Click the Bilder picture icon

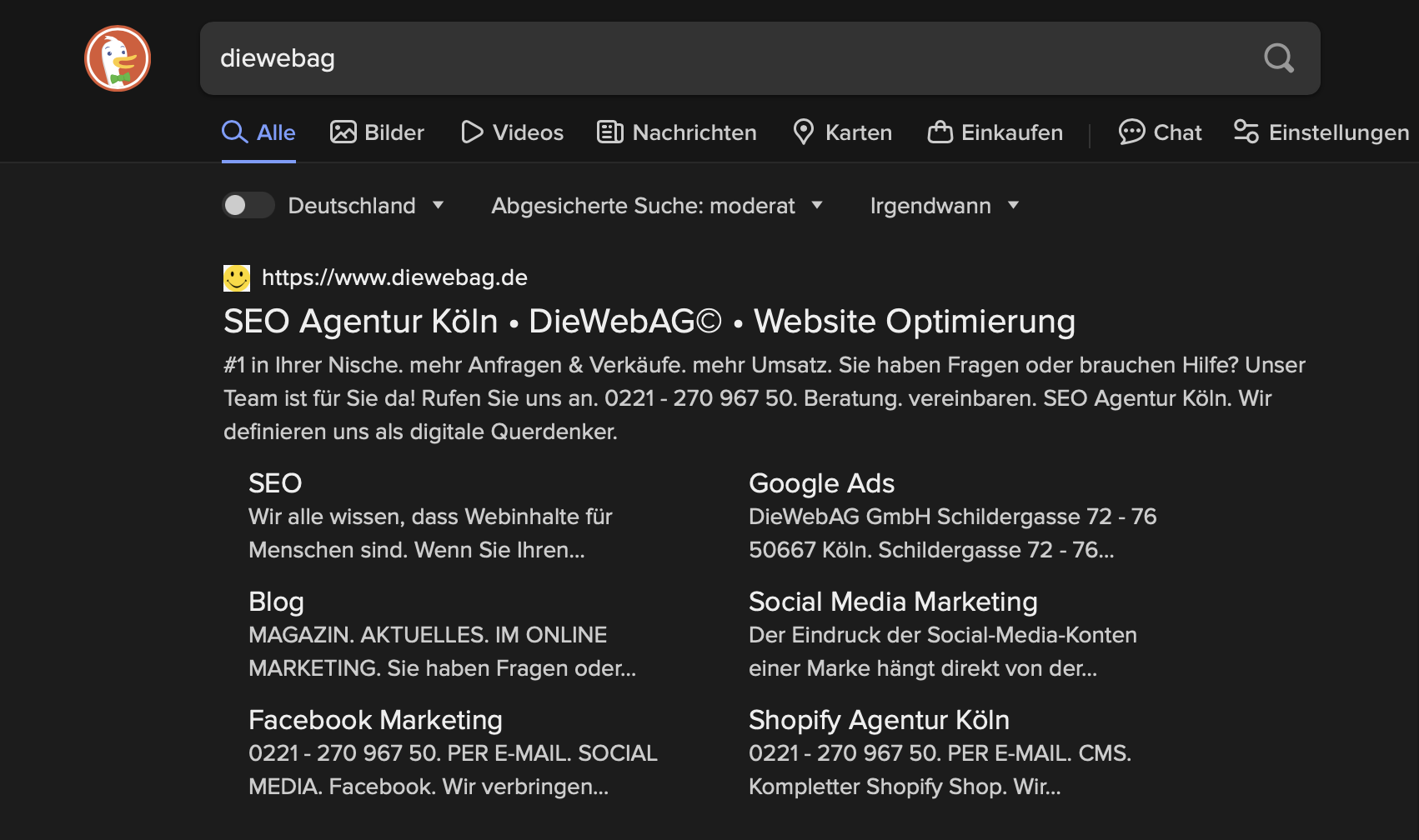tap(343, 132)
